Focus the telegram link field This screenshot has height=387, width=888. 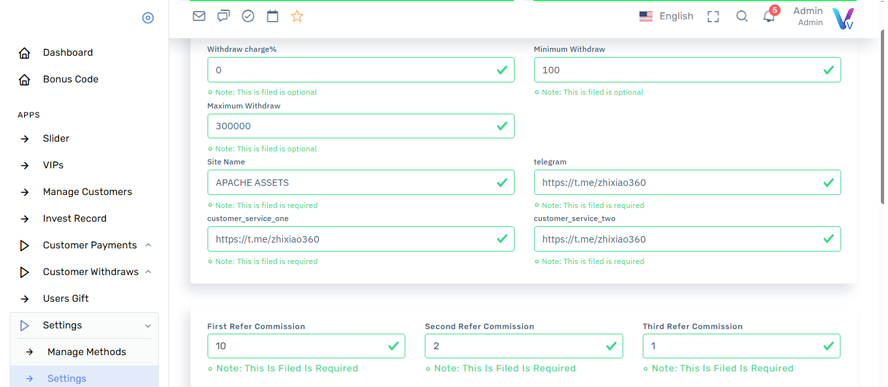click(688, 182)
